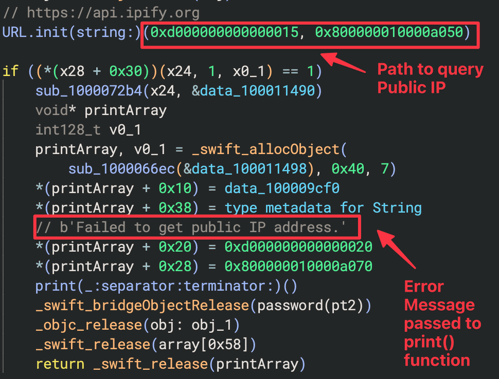Click the void* printArray variable declaration
The width and height of the screenshot is (499, 379).
tap(101, 111)
